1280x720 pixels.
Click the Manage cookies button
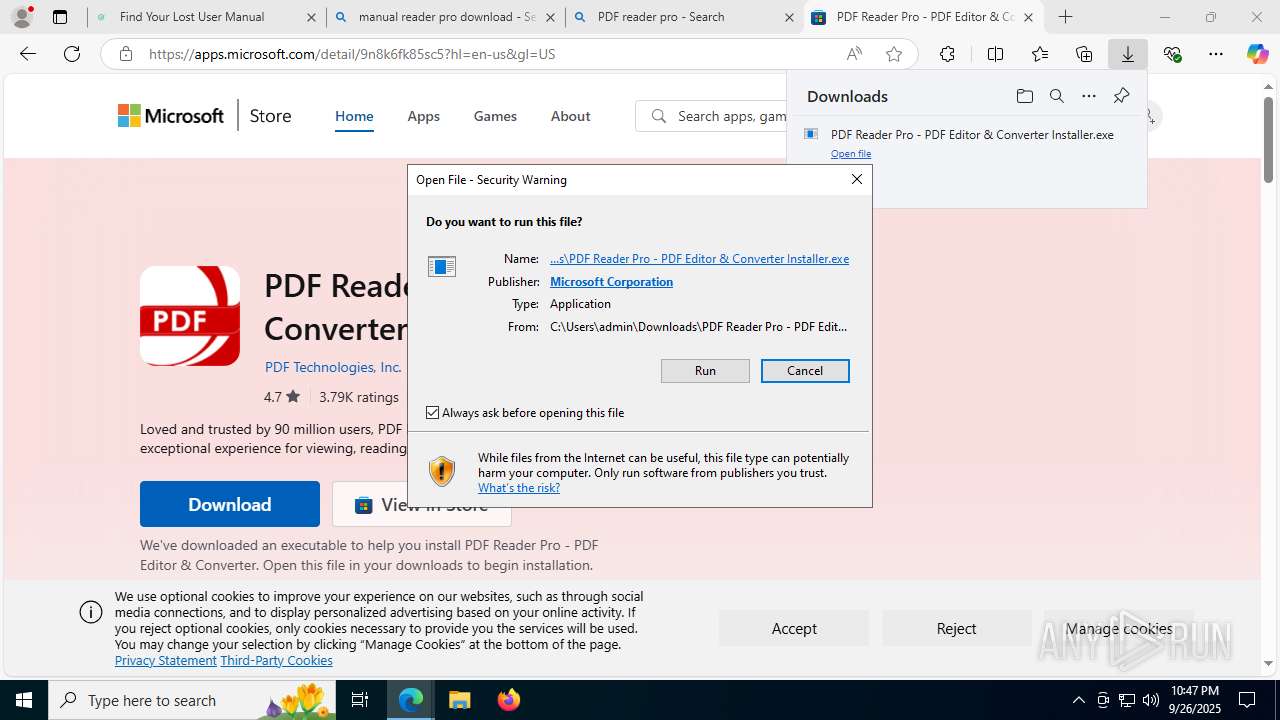coord(1119,628)
